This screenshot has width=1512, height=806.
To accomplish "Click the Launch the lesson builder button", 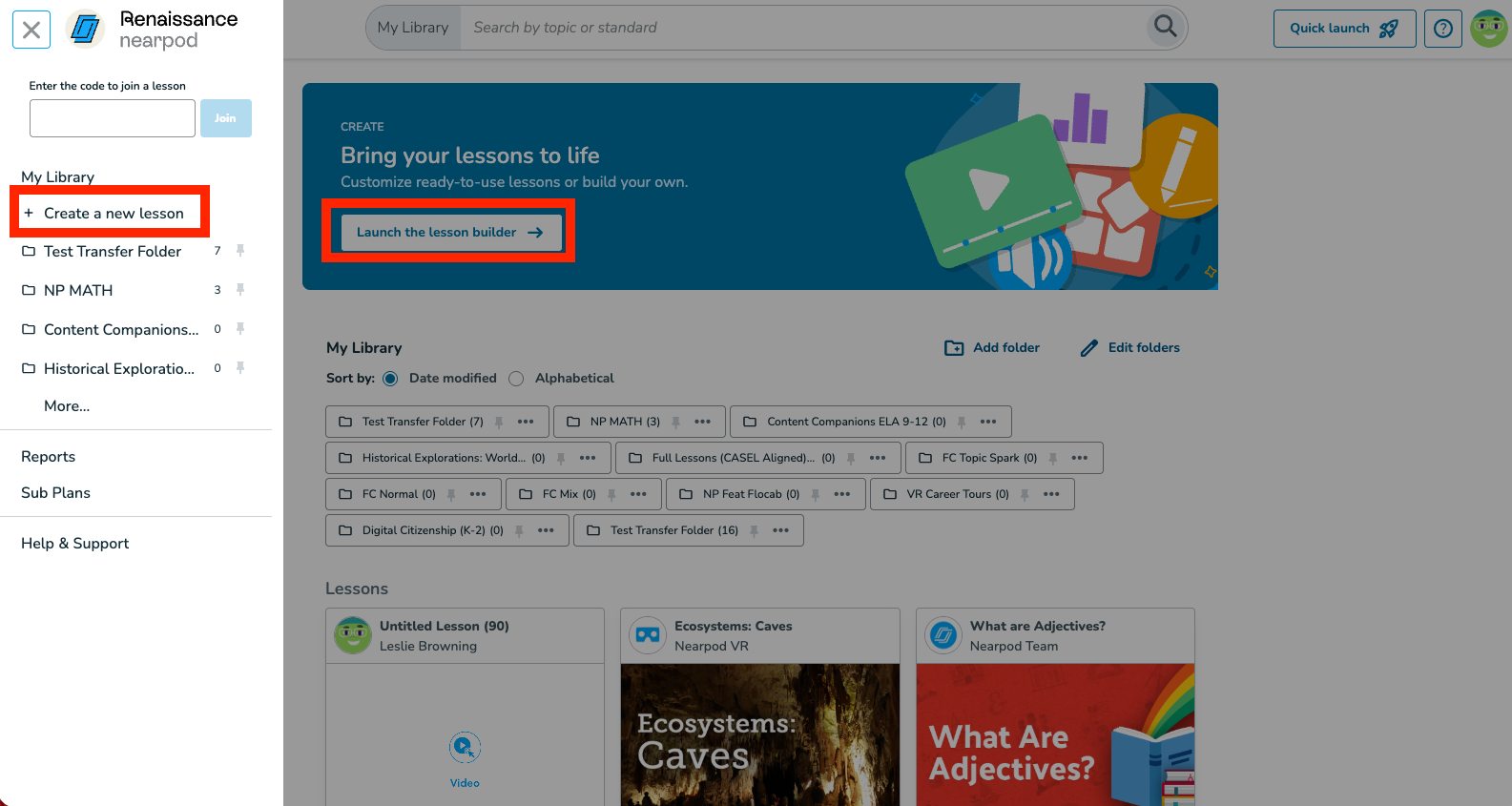I will point(450,232).
